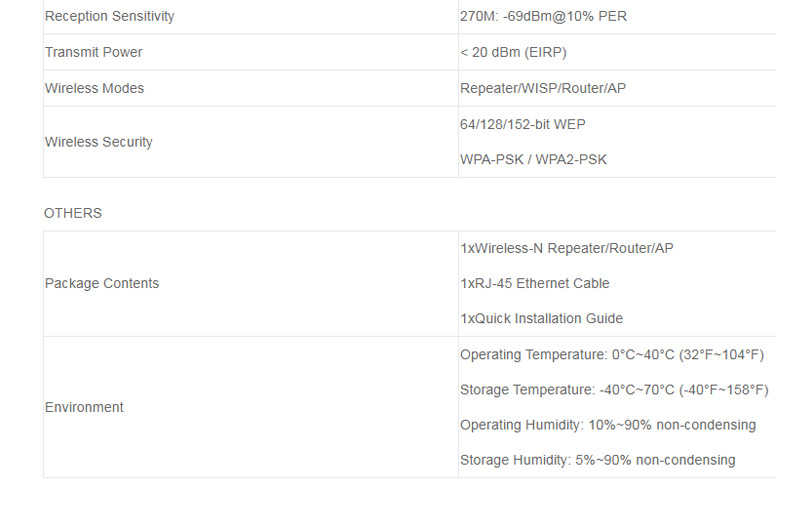
Task: Click the Wireless Modes label
Action: (94, 88)
